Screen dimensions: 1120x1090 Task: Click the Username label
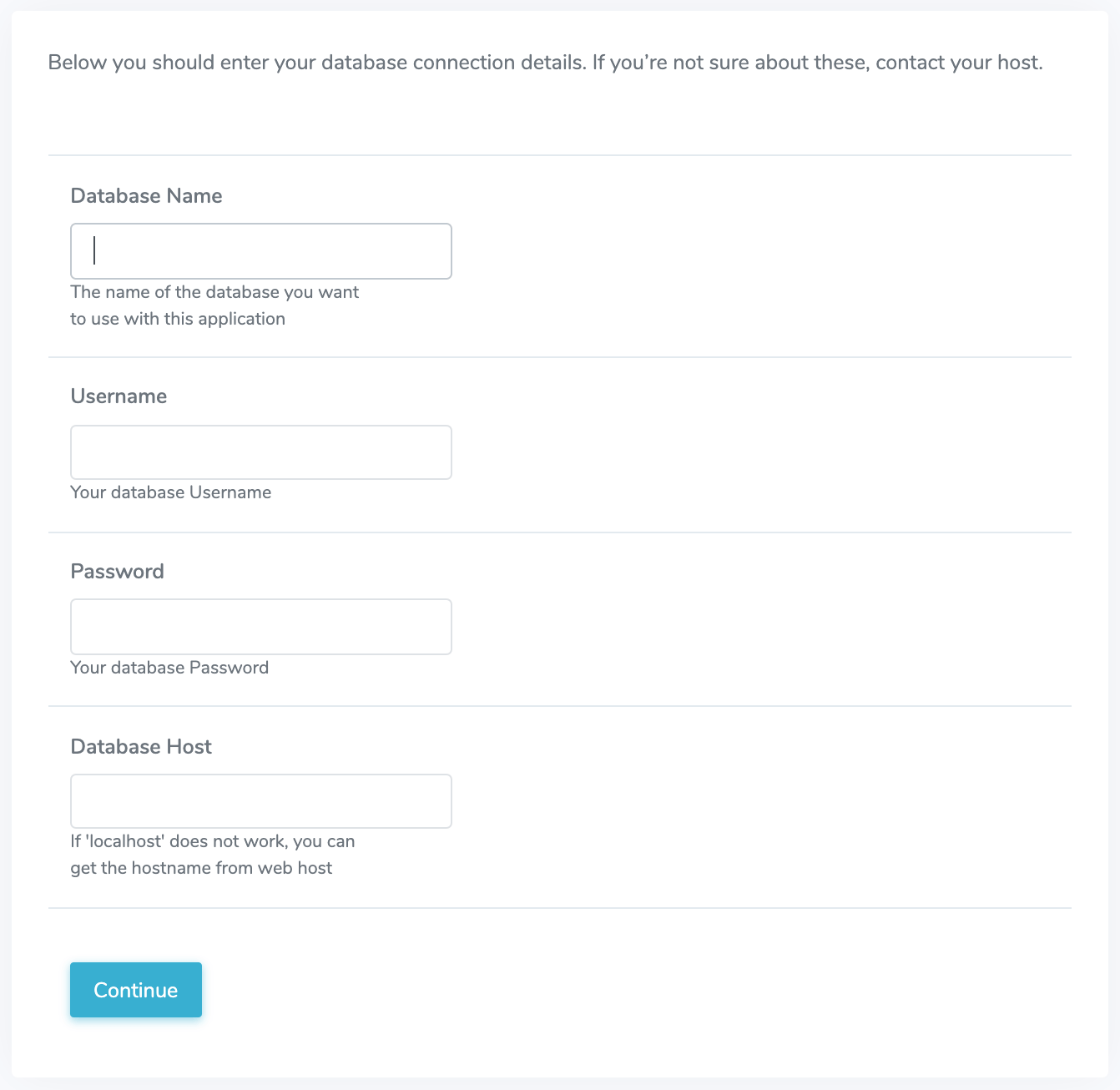119,396
